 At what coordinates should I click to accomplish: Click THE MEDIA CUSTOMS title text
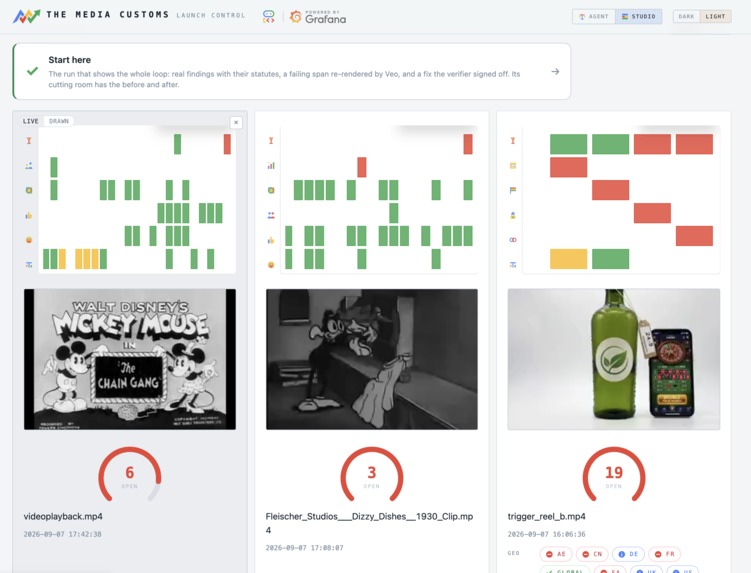pos(108,14)
